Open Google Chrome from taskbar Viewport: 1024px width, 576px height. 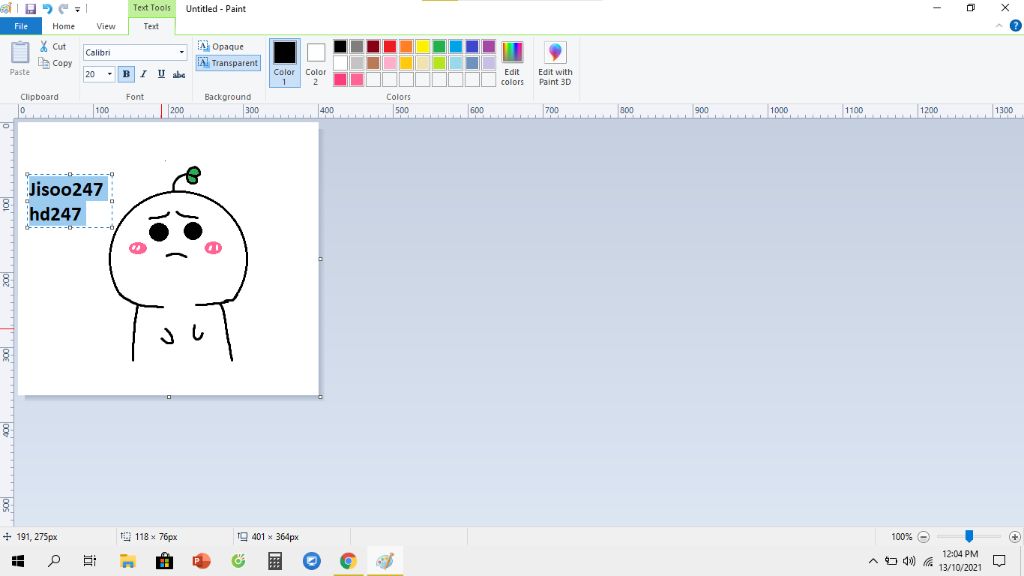pos(348,561)
